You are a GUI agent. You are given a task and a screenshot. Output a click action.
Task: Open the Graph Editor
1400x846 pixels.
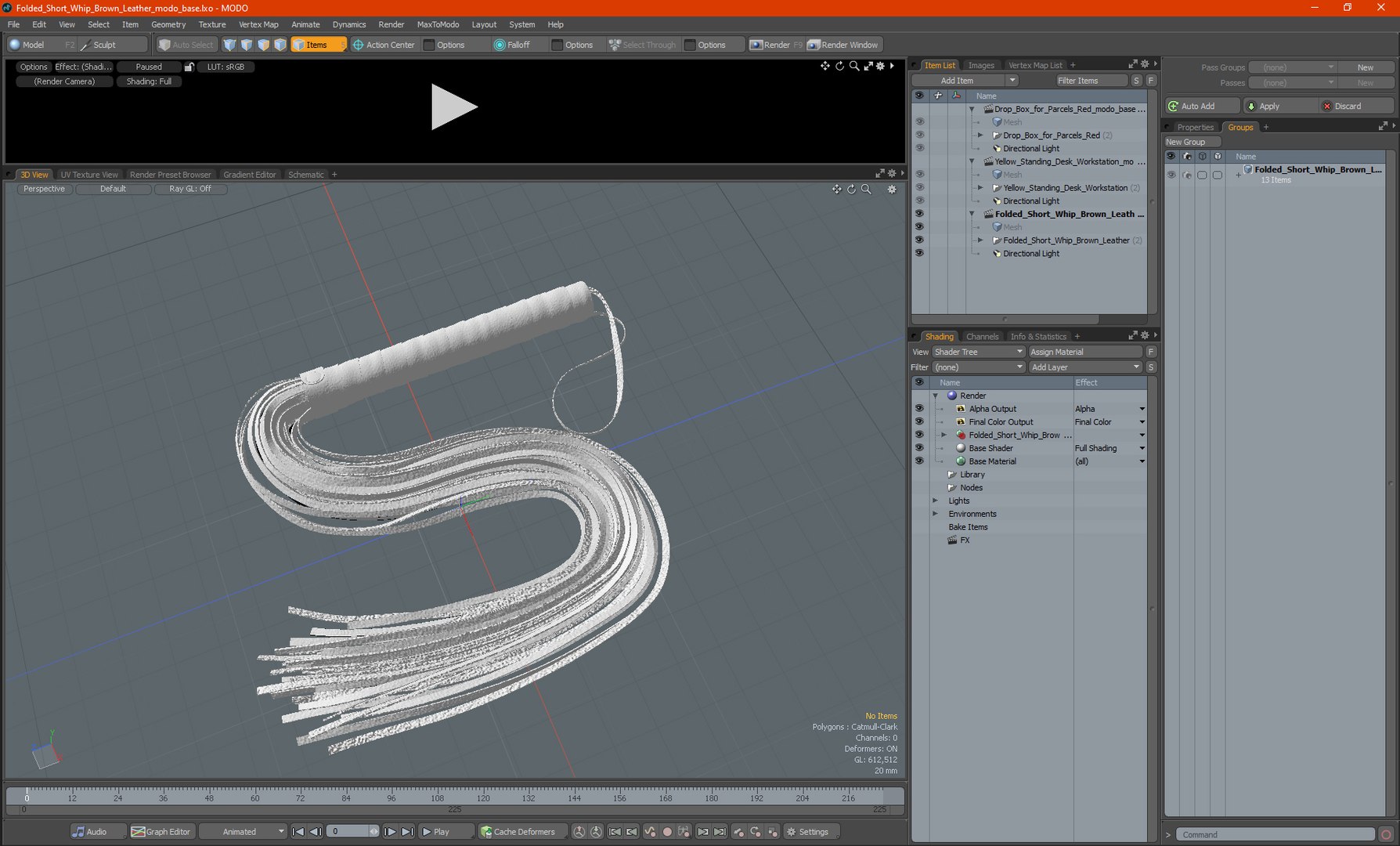click(x=161, y=832)
